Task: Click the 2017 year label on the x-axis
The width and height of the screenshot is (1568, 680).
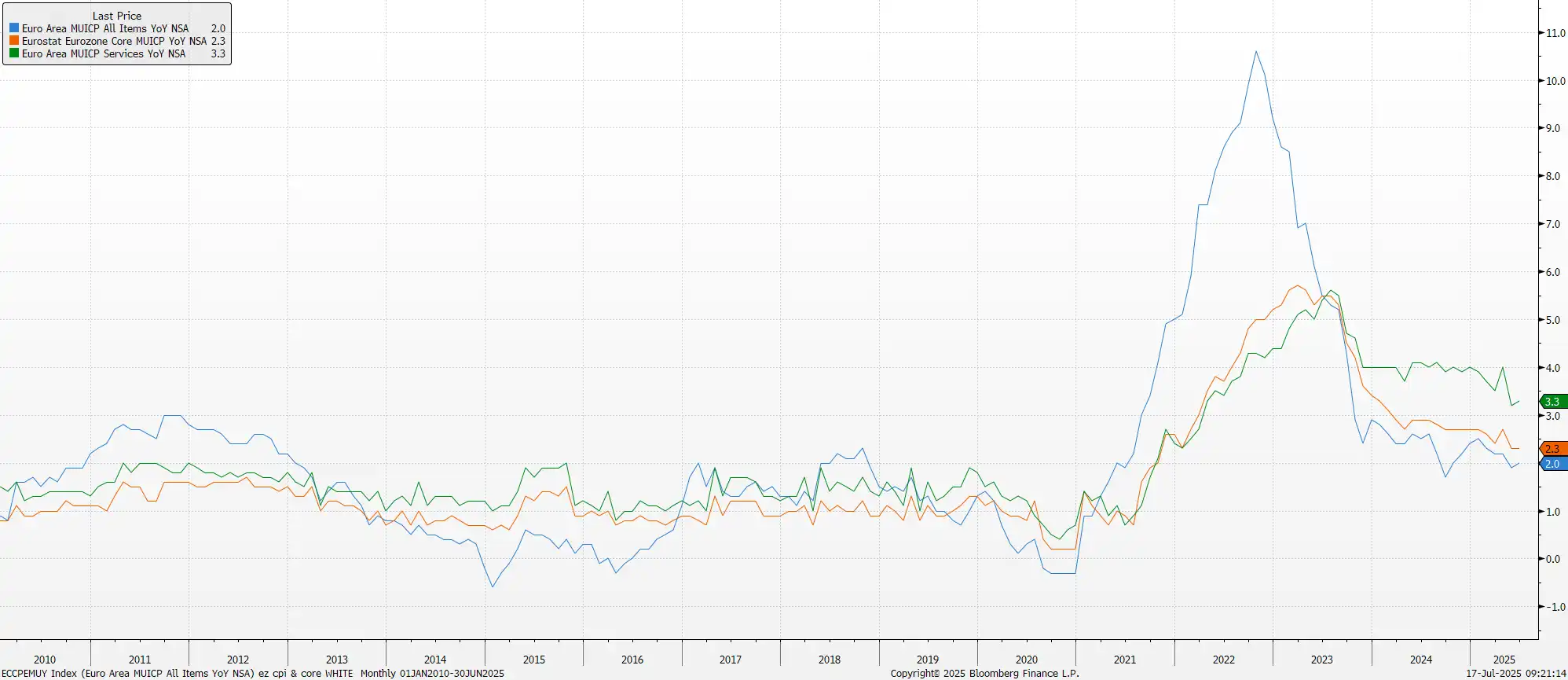Action: (x=731, y=660)
